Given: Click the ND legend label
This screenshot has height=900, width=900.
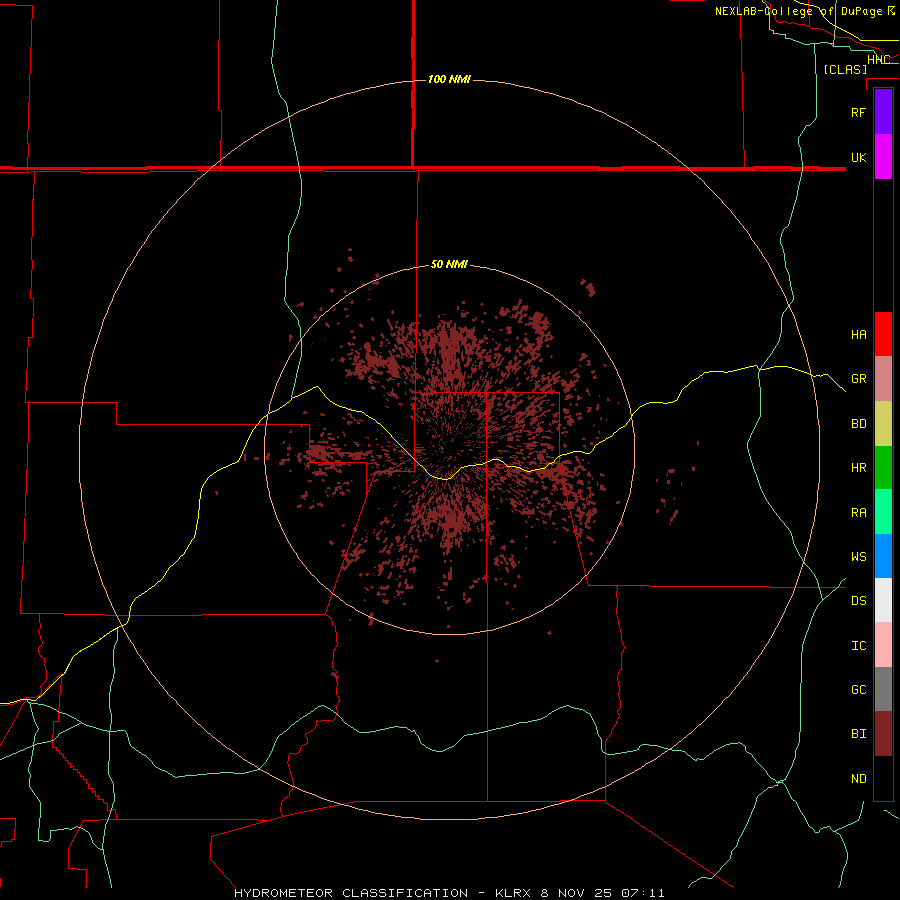Looking at the screenshot, I should (x=858, y=779).
